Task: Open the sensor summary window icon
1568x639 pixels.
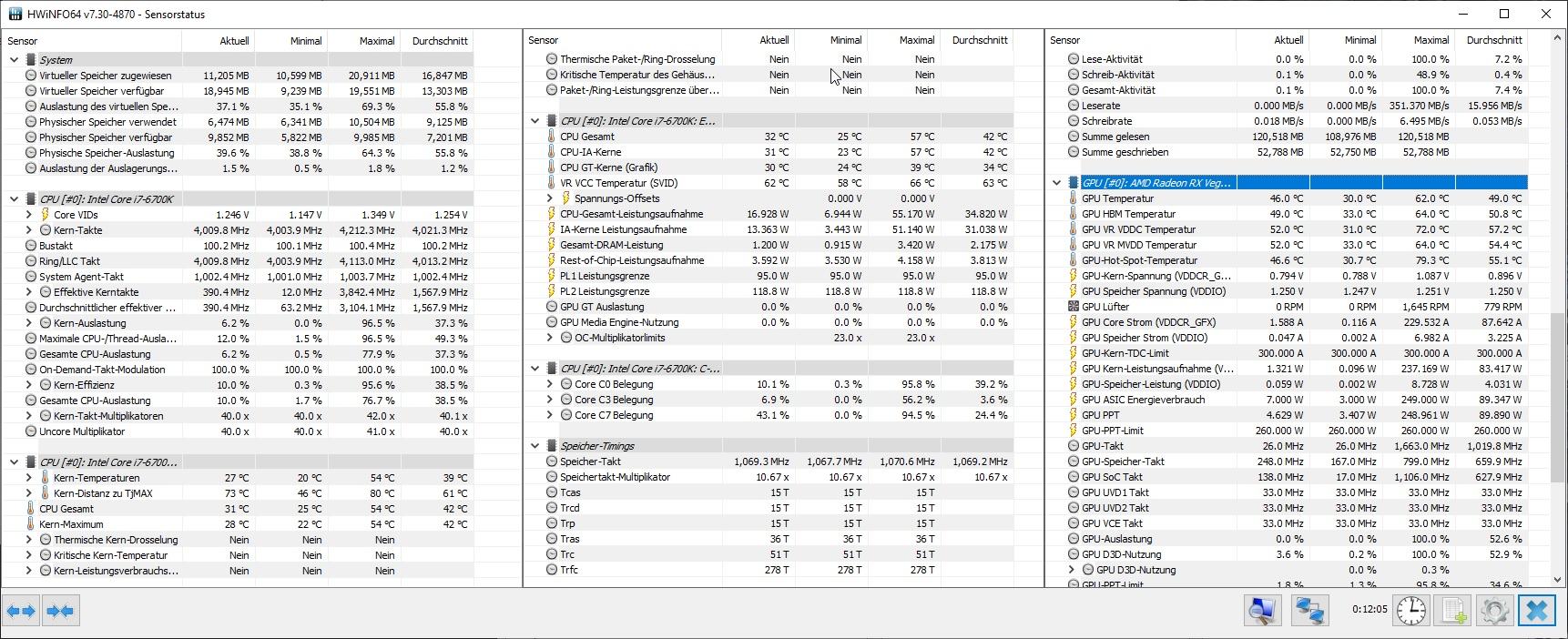Action: 1263,611
